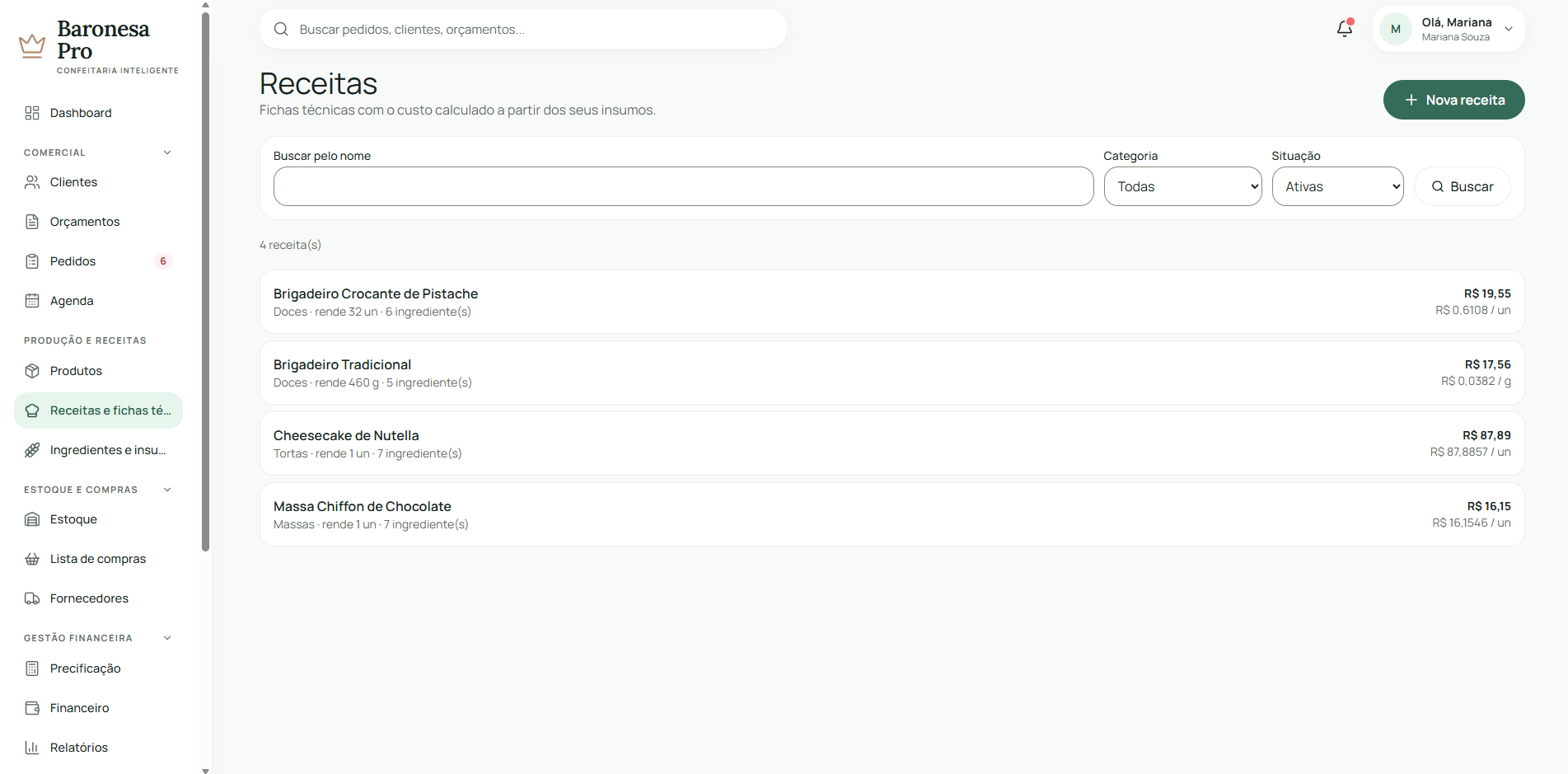Click the Financeiro wallet icon
This screenshot has height=774, width=1568.
coord(32,708)
